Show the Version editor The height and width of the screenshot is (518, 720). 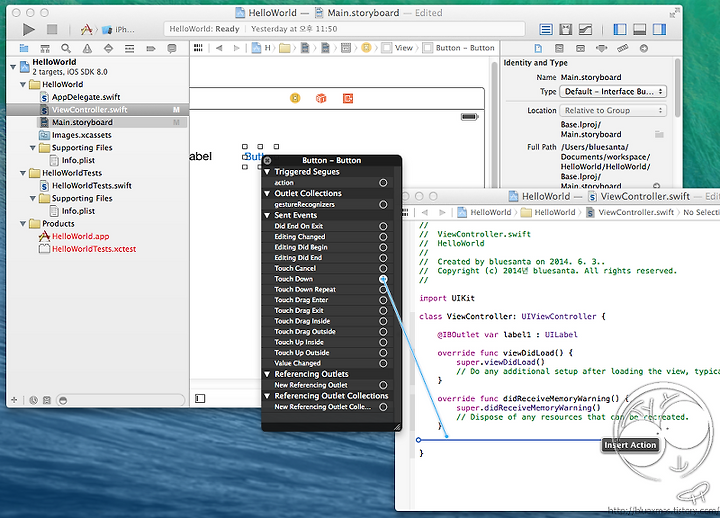pos(585,30)
